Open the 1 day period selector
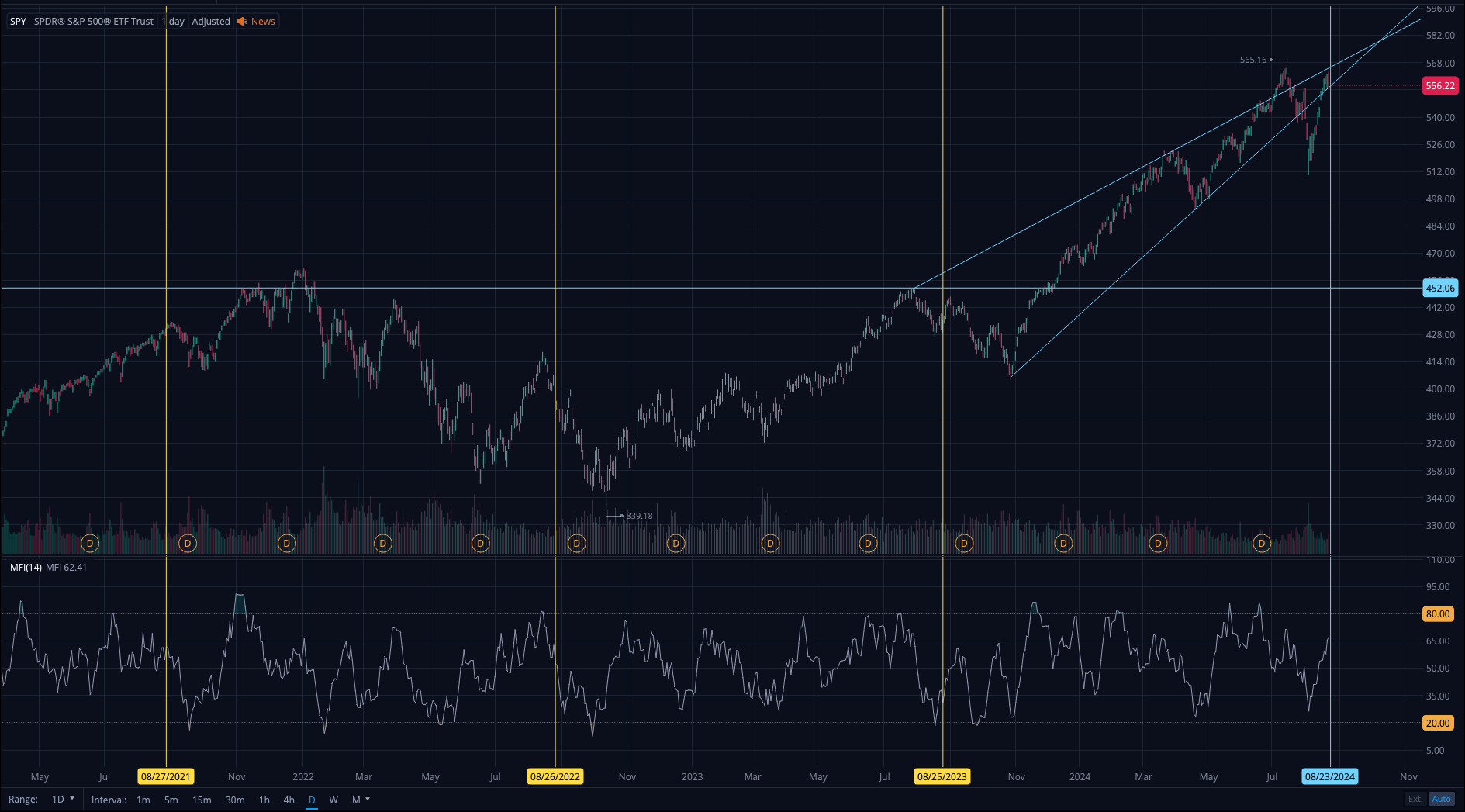This screenshot has width=1465, height=812. pyautogui.click(x=173, y=22)
